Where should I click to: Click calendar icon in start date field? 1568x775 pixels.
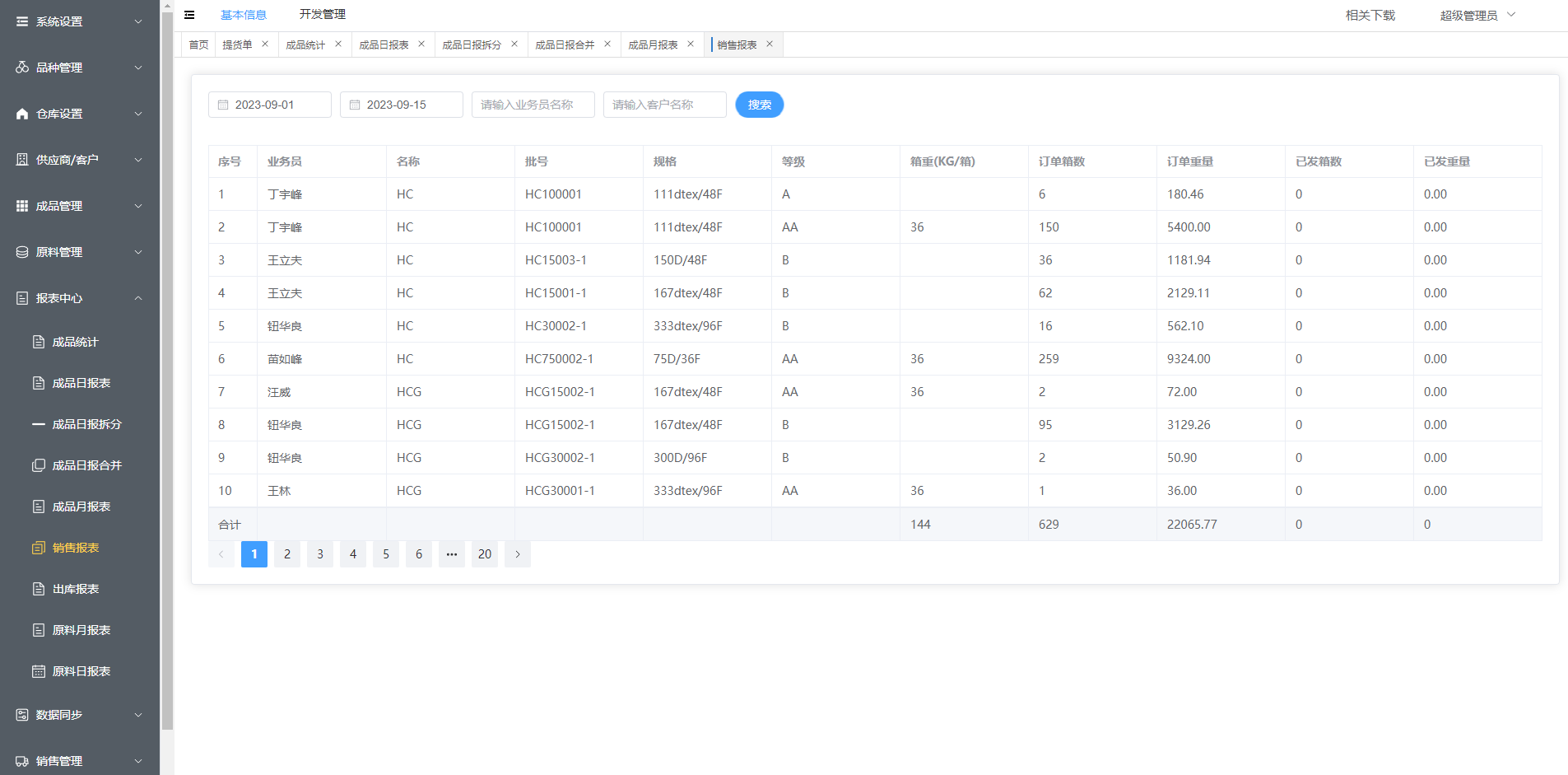coord(223,105)
